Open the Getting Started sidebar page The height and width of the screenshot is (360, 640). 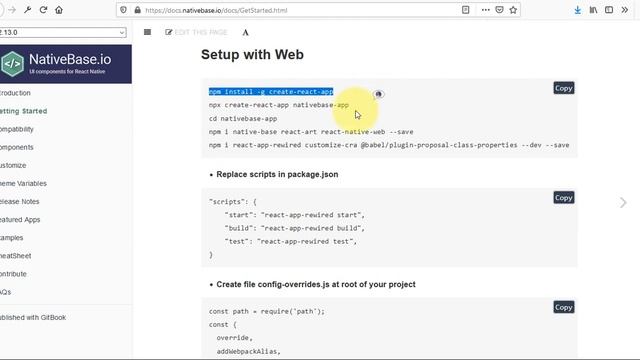[23, 111]
